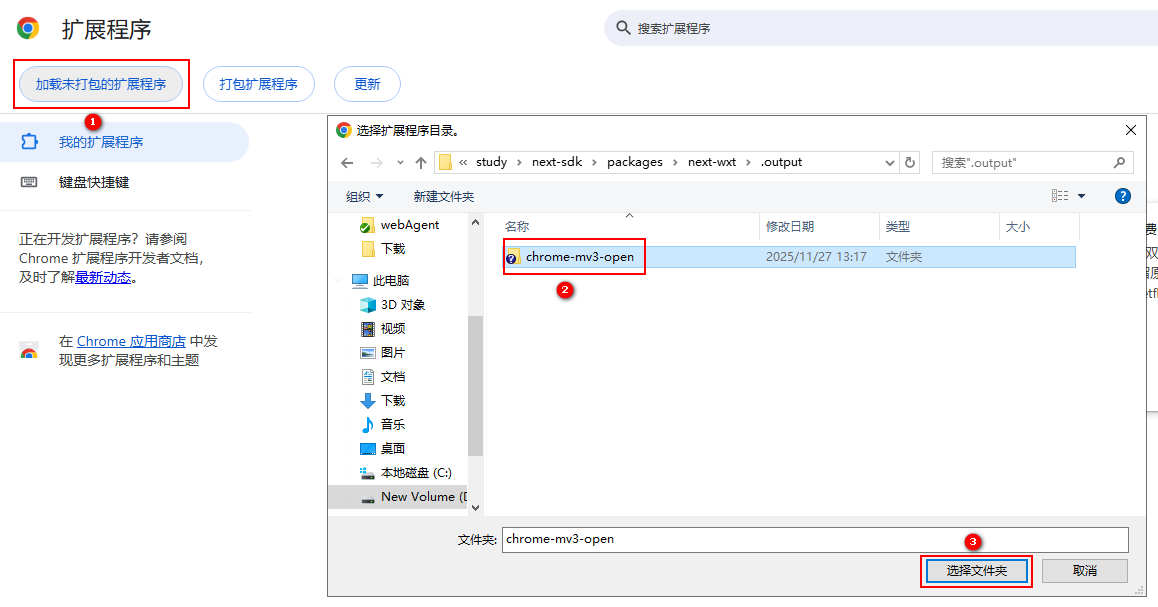1158x607 pixels.
Task: Click the 文件夹 name input field
Action: (x=814, y=539)
